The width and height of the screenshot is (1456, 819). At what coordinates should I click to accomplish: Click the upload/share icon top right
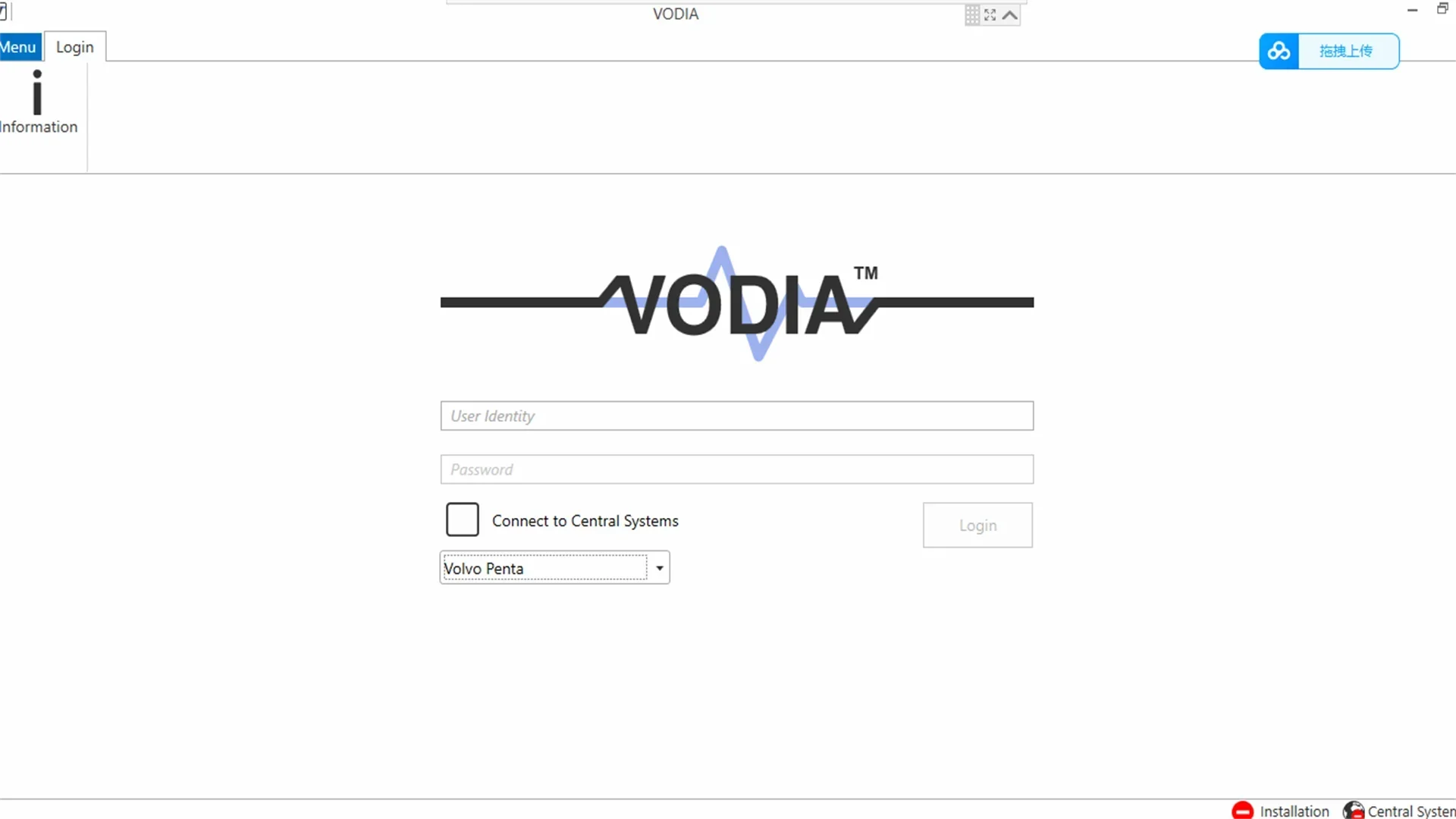[1278, 51]
